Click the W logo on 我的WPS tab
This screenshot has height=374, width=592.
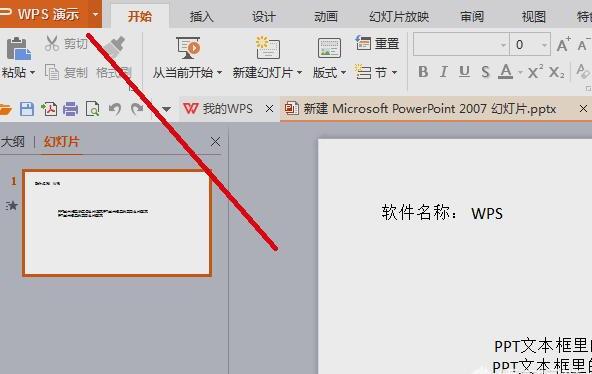pyautogui.click(x=190, y=109)
